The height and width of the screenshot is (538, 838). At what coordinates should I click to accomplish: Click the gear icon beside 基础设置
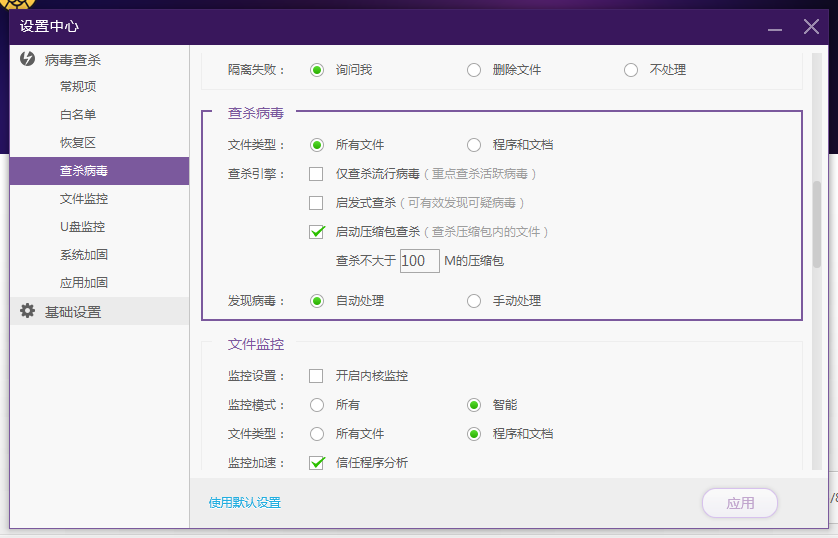[x=28, y=311]
